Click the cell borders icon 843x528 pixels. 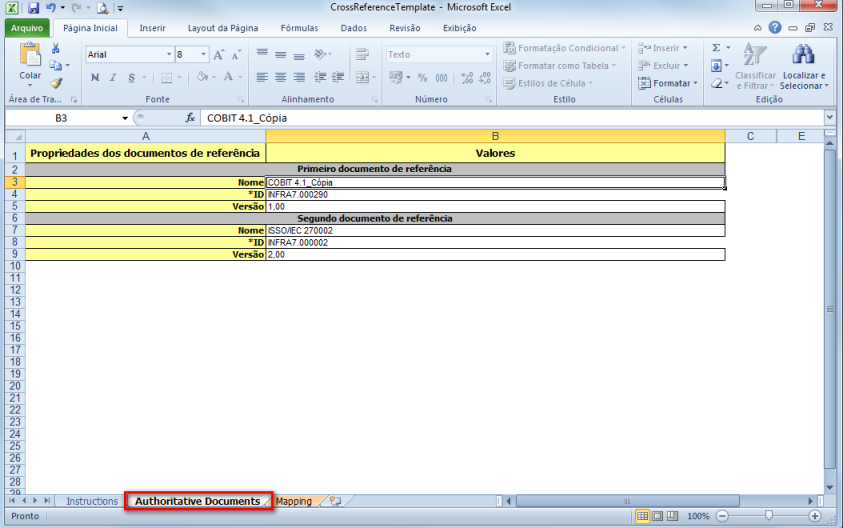[x=167, y=77]
